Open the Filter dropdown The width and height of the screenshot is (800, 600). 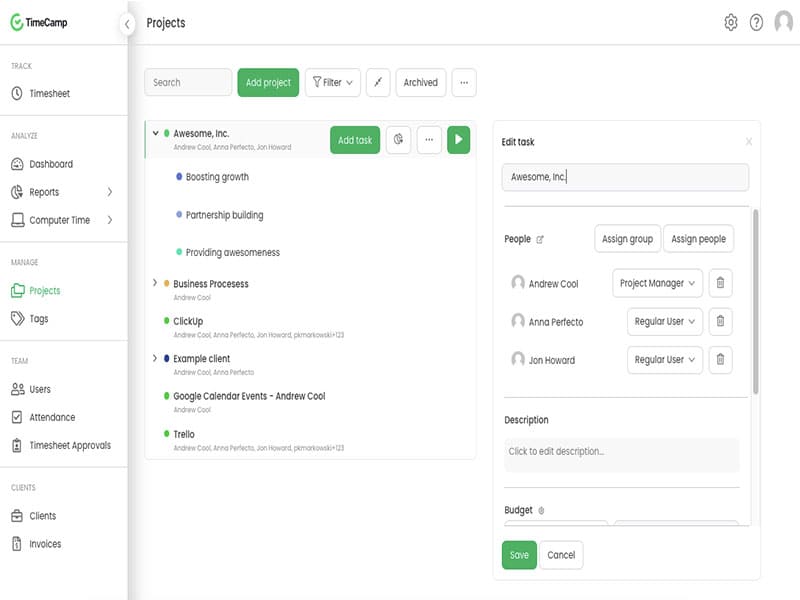(x=332, y=83)
